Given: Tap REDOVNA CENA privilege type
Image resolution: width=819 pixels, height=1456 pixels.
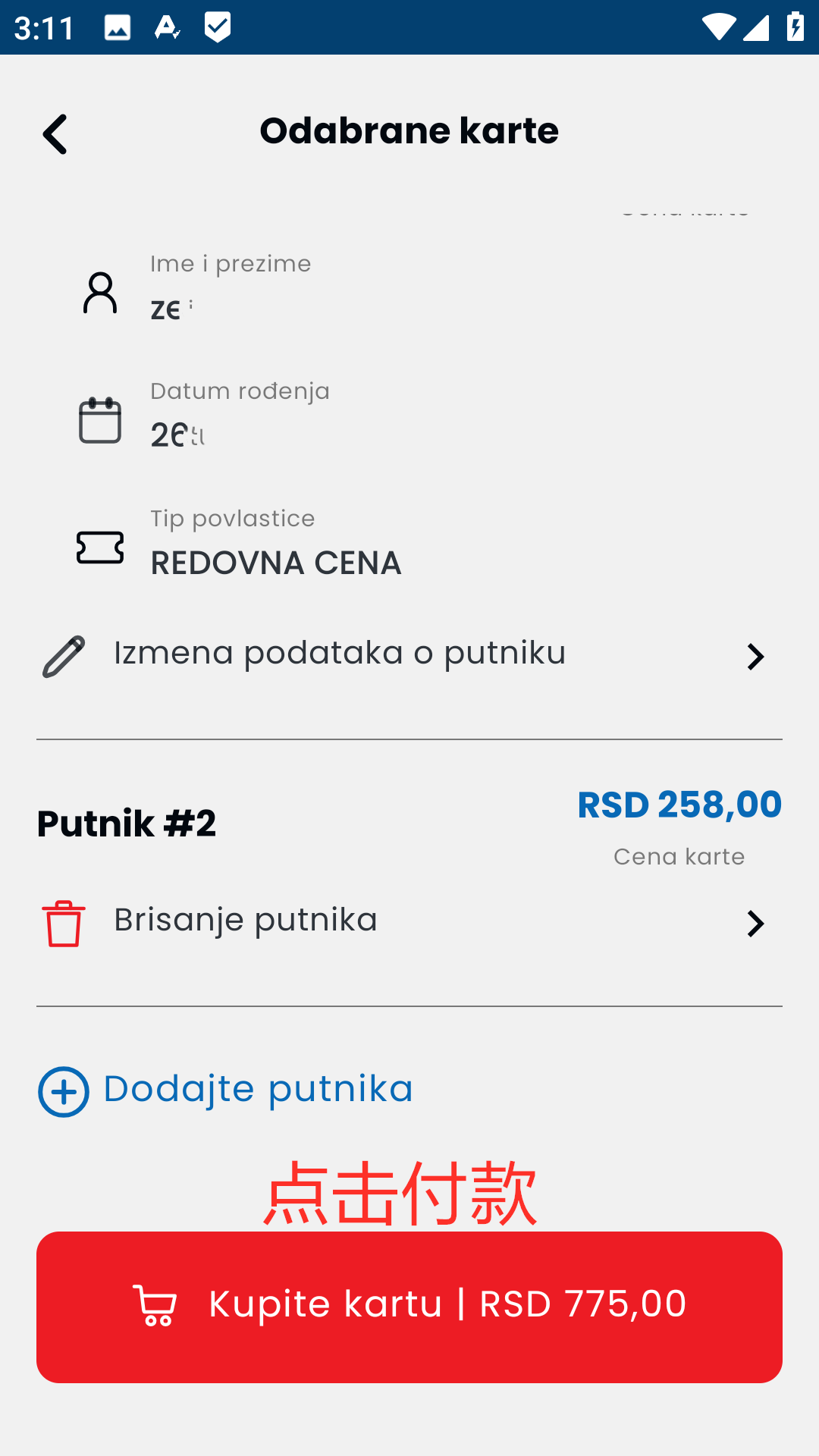Looking at the screenshot, I should pyautogui.click(x=276, y=563).
